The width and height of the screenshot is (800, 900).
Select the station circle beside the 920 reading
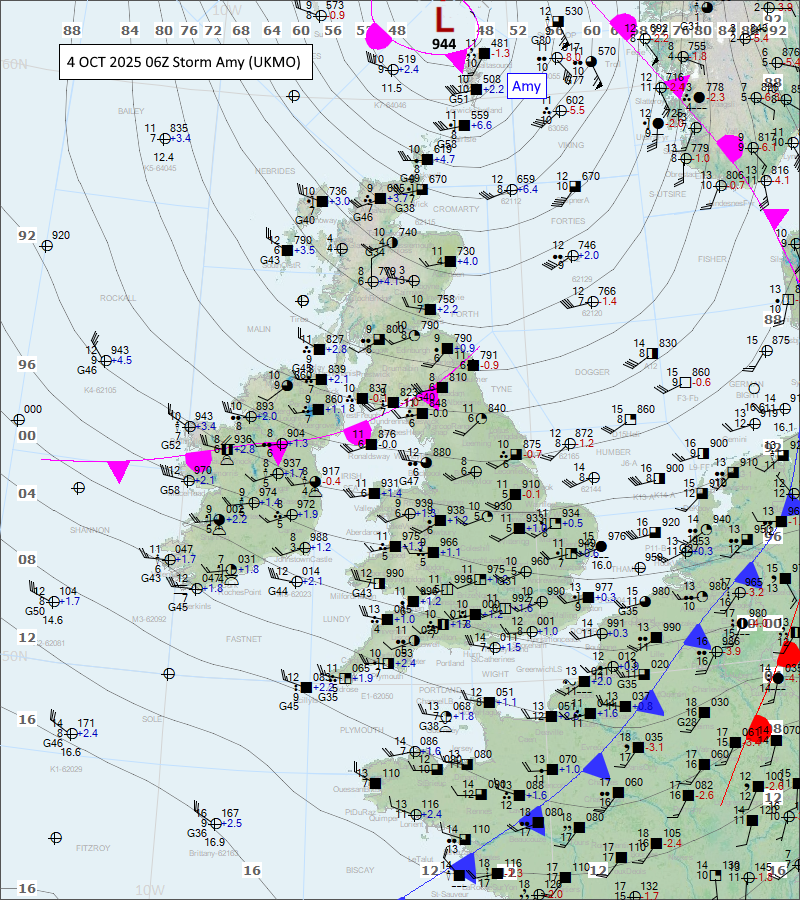click(46, 246)
